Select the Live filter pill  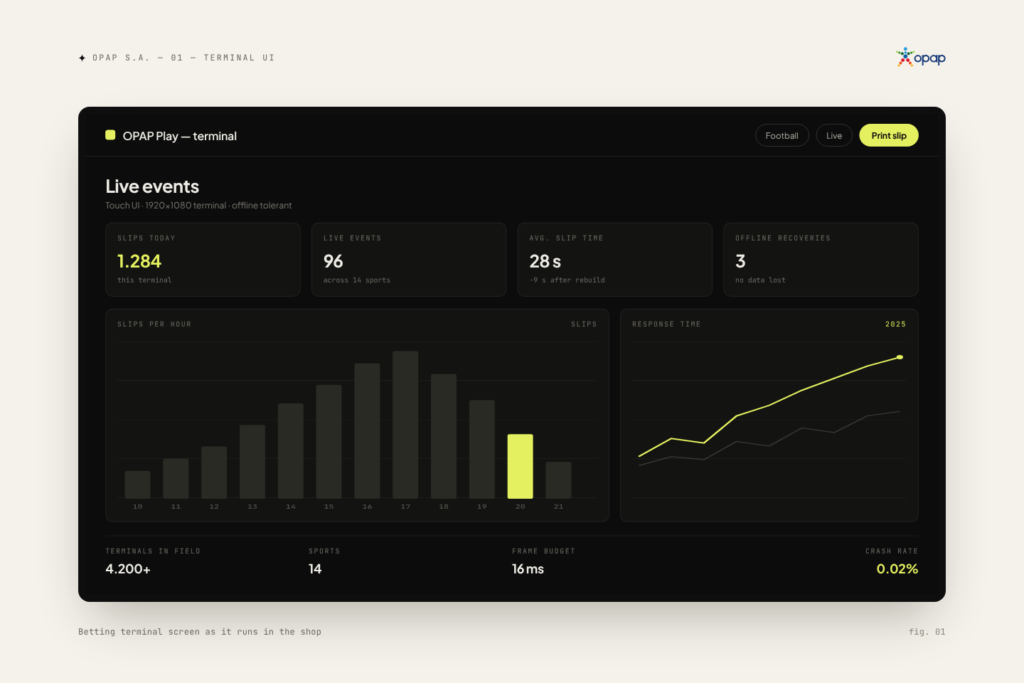[x=834, y=136]
